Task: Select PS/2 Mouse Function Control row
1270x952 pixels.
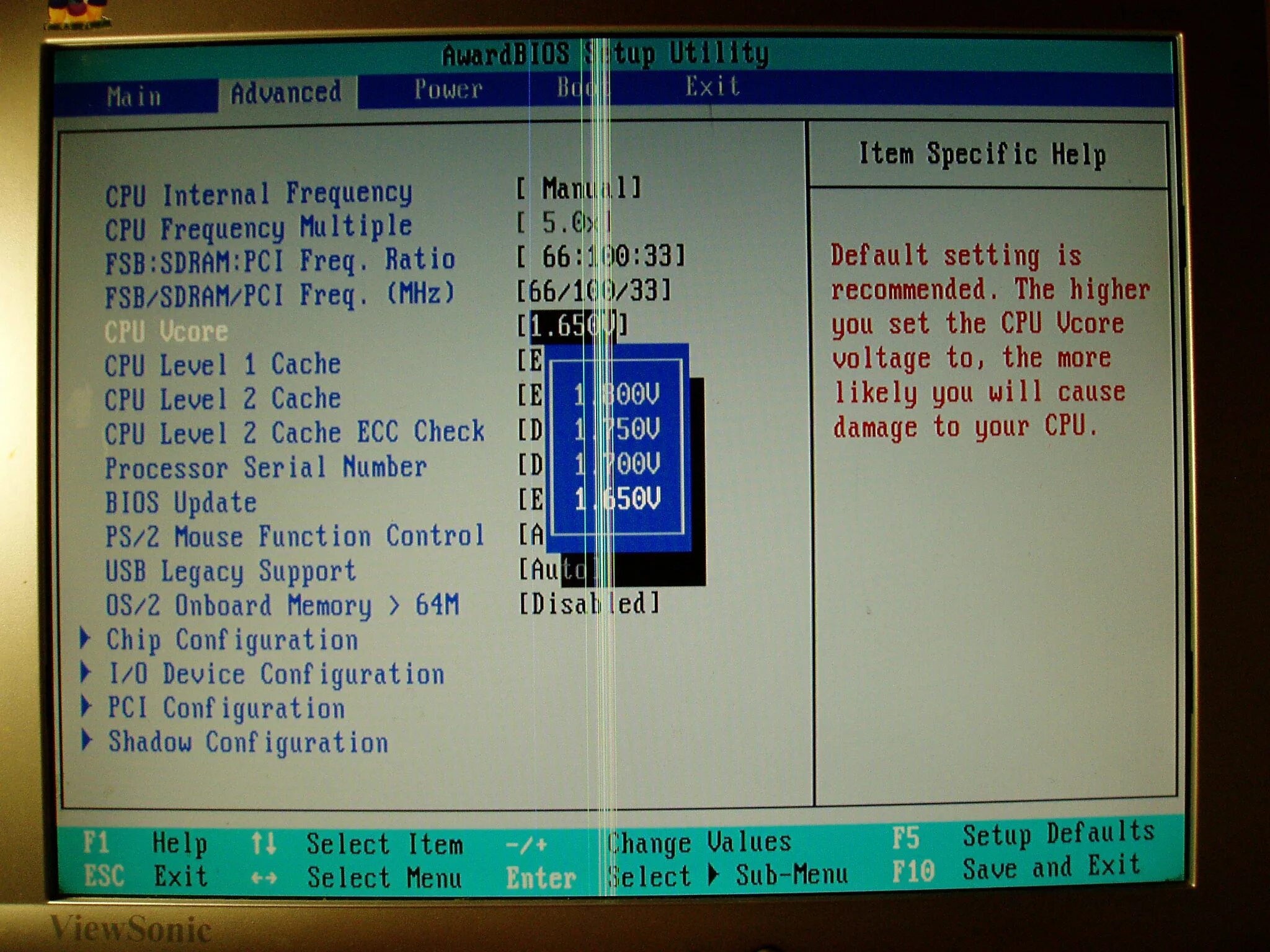Action: pyautogui.click(x=295, y=536)
